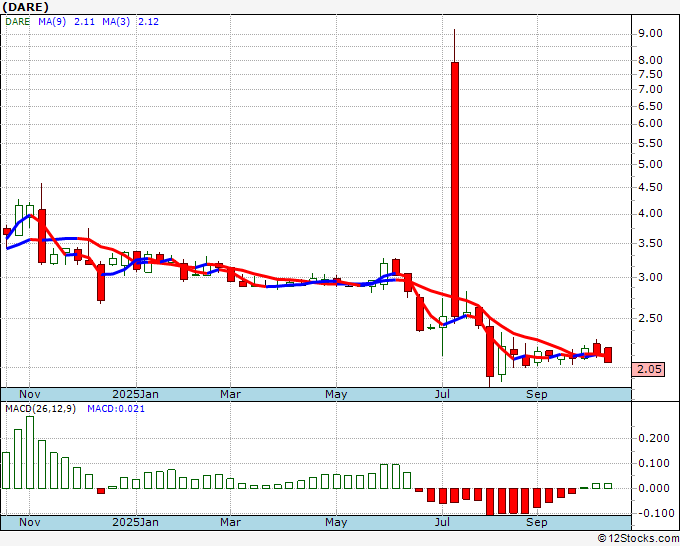
Task: Select the MA(3) legend label
Action: coord(116,22)
